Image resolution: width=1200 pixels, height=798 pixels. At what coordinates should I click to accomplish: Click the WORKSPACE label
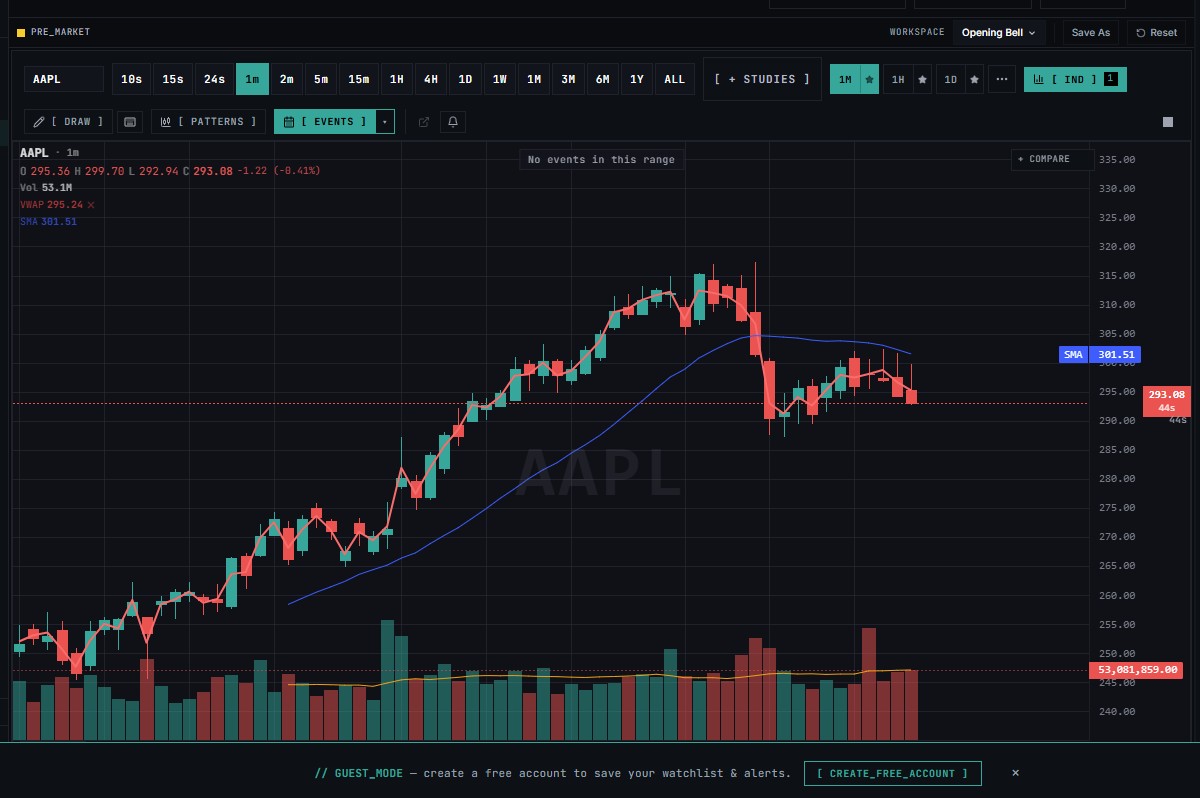917,33
